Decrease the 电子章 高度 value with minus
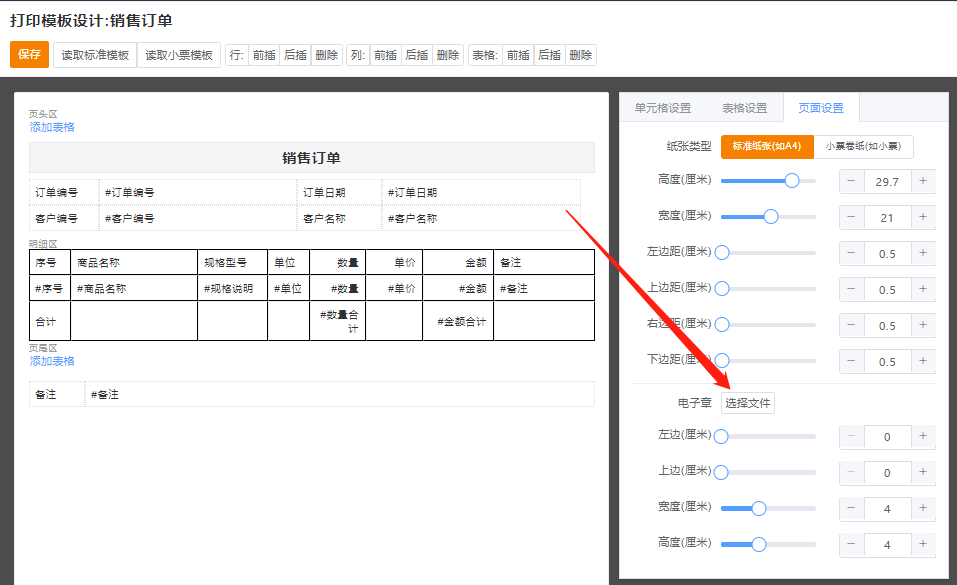 (851, 545)
